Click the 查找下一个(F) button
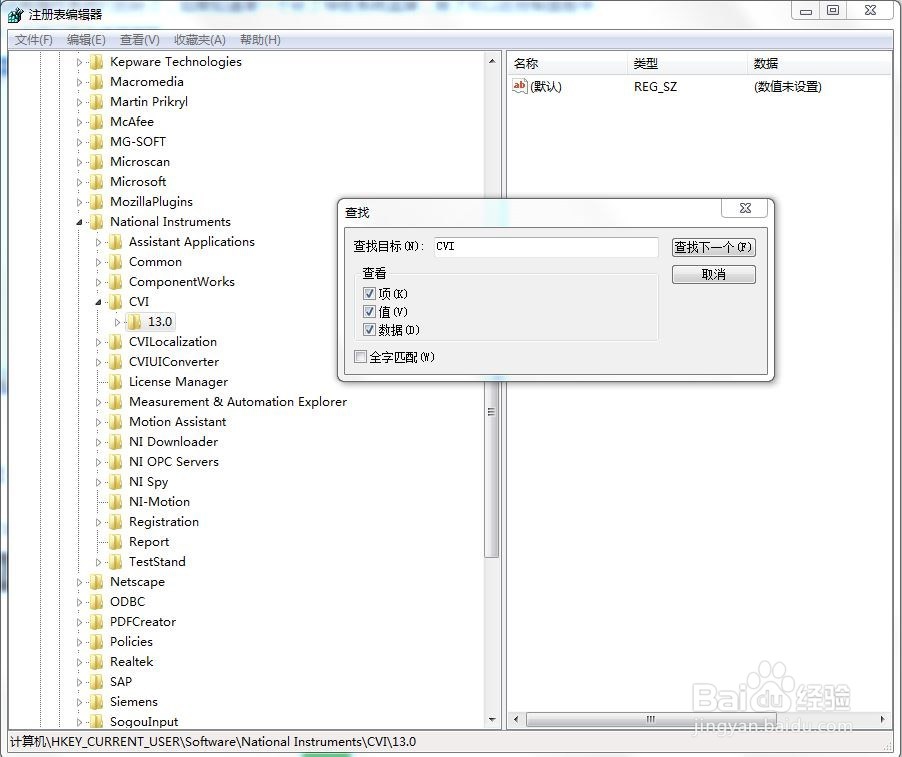Screen dimensions: 902x757 click(713, 247)
